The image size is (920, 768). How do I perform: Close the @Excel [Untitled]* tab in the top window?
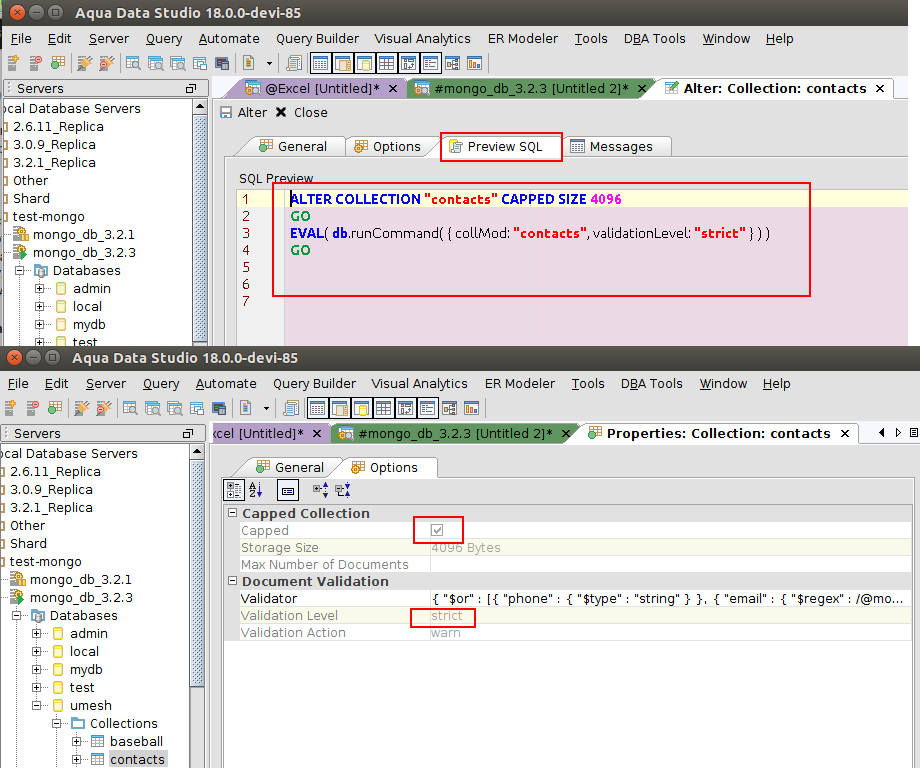pyautogui.click(x=393, y=89)
